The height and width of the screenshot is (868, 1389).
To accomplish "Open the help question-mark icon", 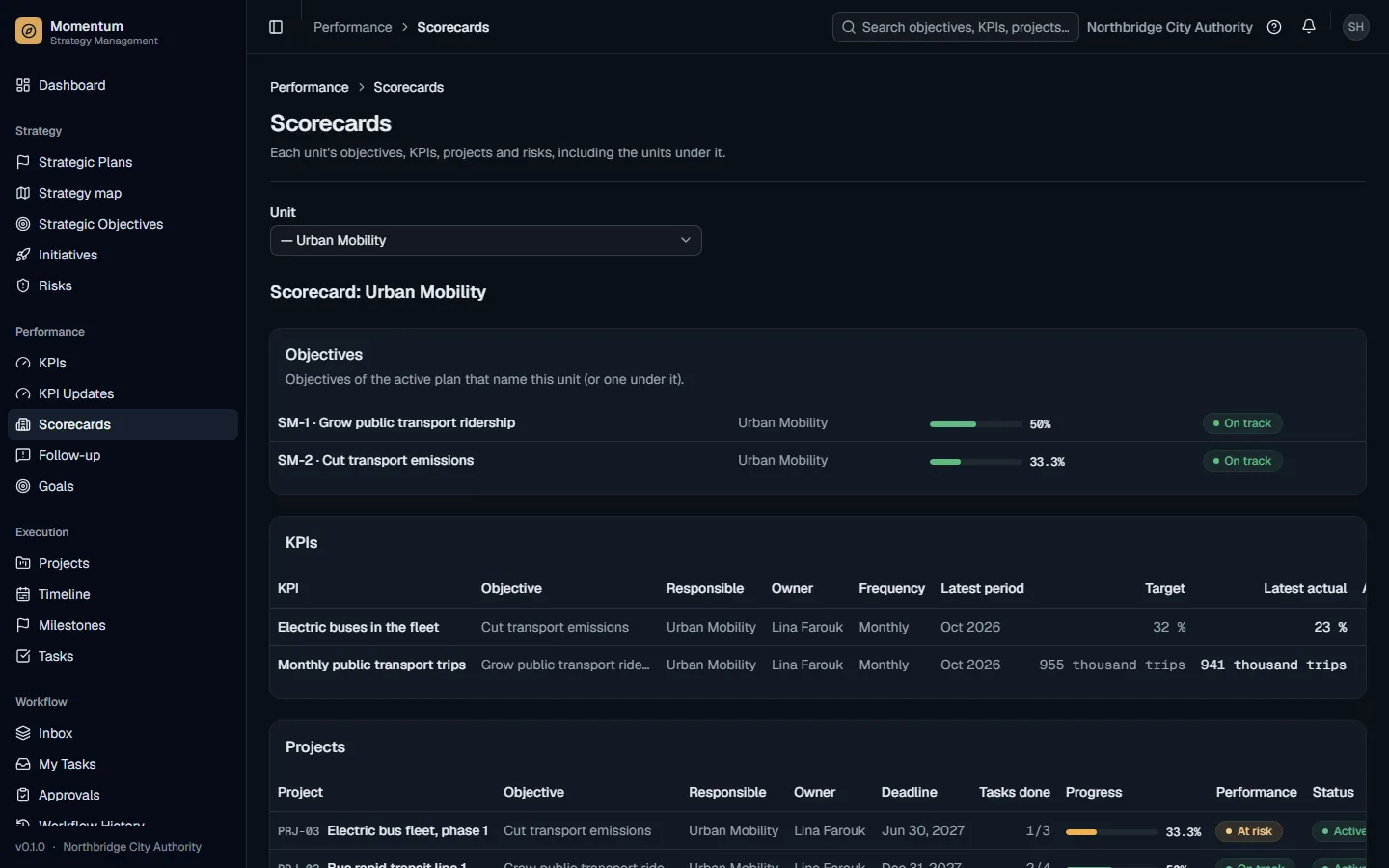I will (1274, 27).
